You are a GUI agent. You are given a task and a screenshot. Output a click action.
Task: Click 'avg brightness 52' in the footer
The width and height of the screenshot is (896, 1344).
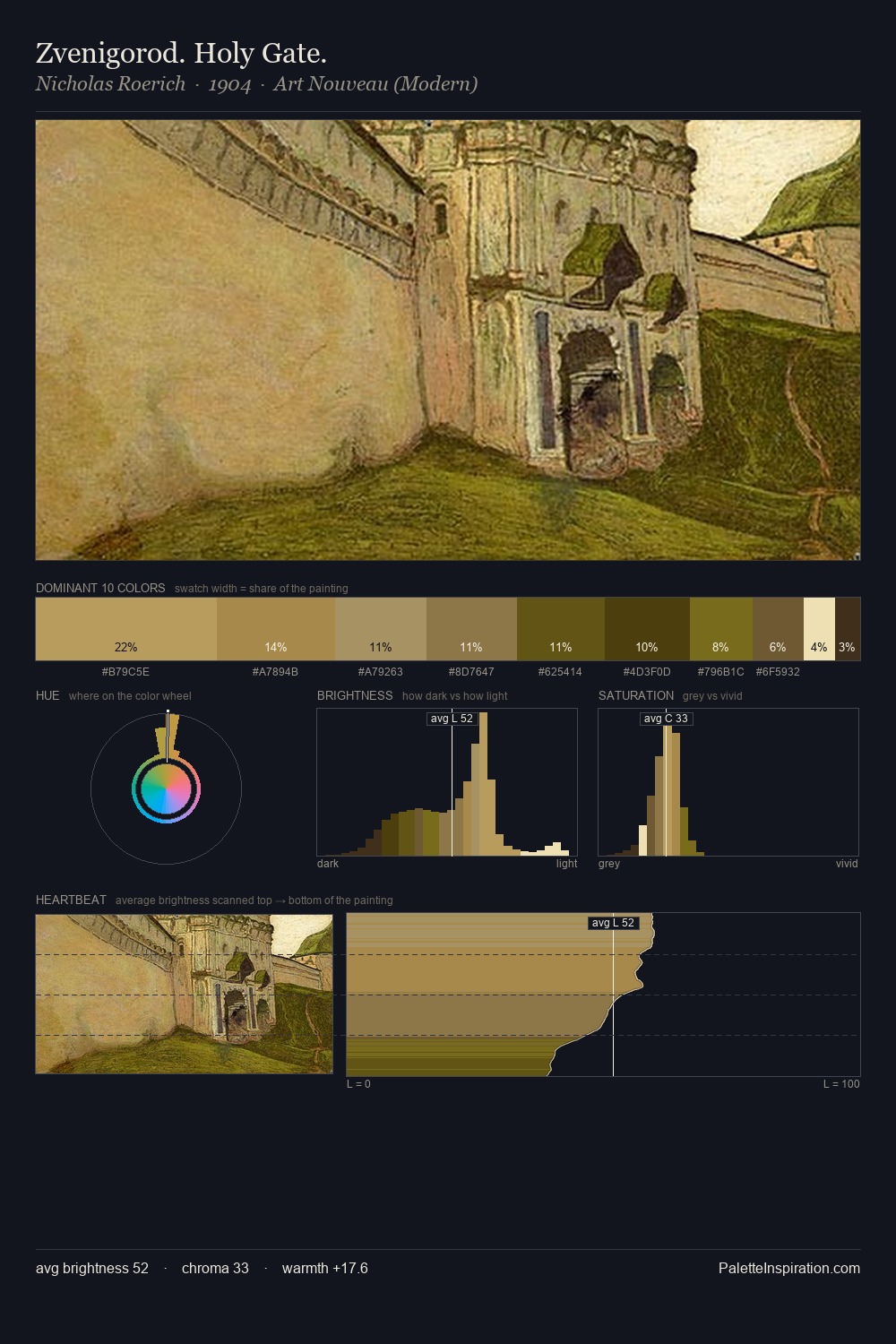(x=92, y=1269)
